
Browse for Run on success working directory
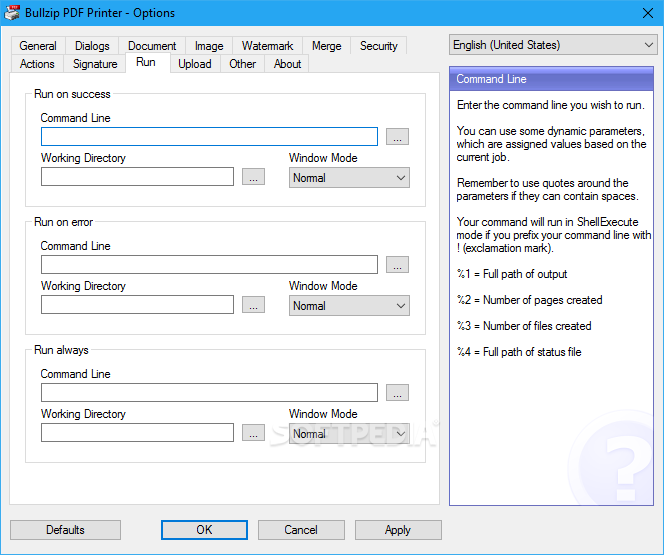[x=253, y=177]
